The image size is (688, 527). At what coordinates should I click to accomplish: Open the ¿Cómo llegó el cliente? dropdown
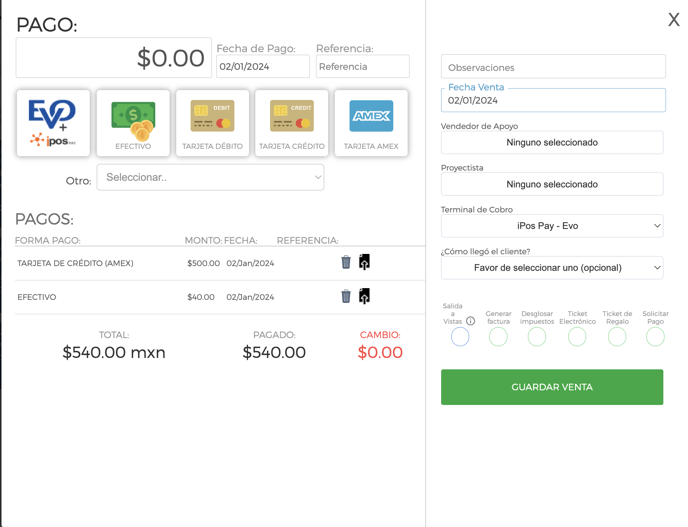point(552,268)
